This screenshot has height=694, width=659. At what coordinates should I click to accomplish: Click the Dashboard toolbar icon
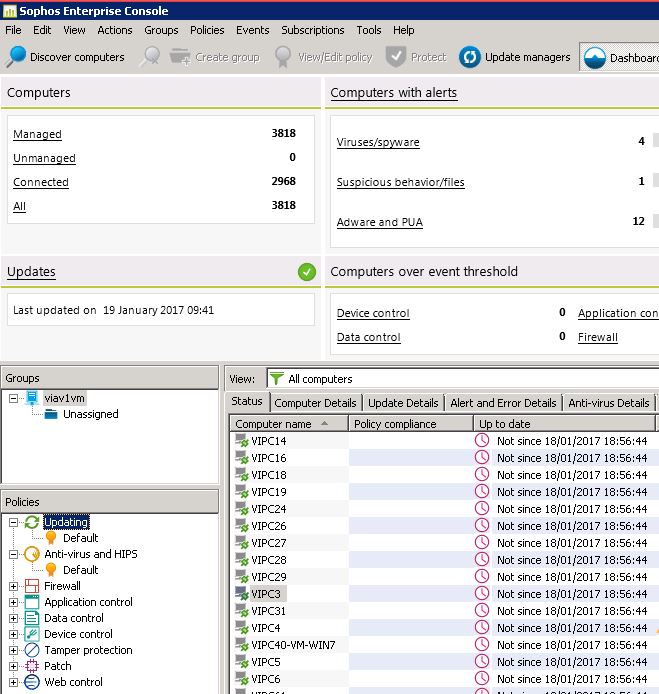[x=594, y=58]
